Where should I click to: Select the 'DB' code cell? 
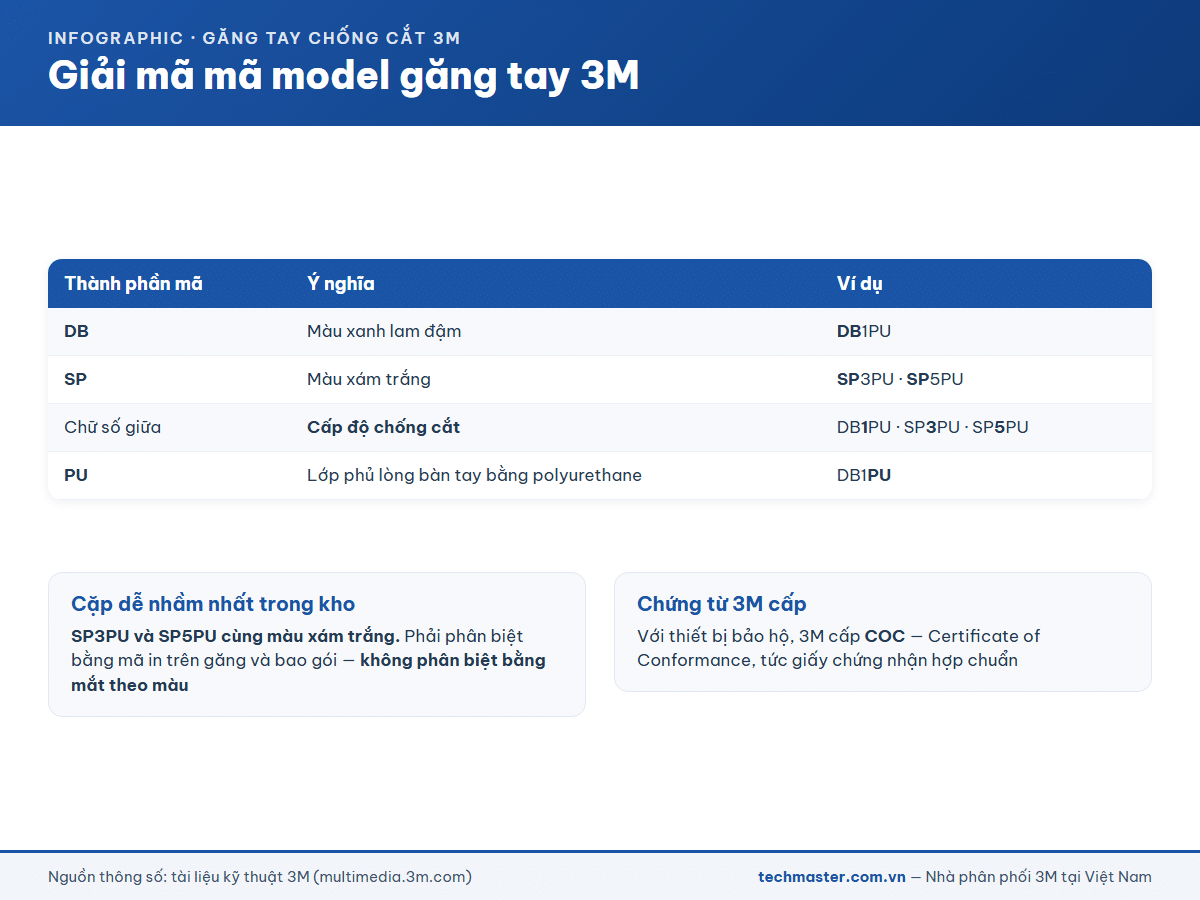pyautogui.click(x=77, y=331)
